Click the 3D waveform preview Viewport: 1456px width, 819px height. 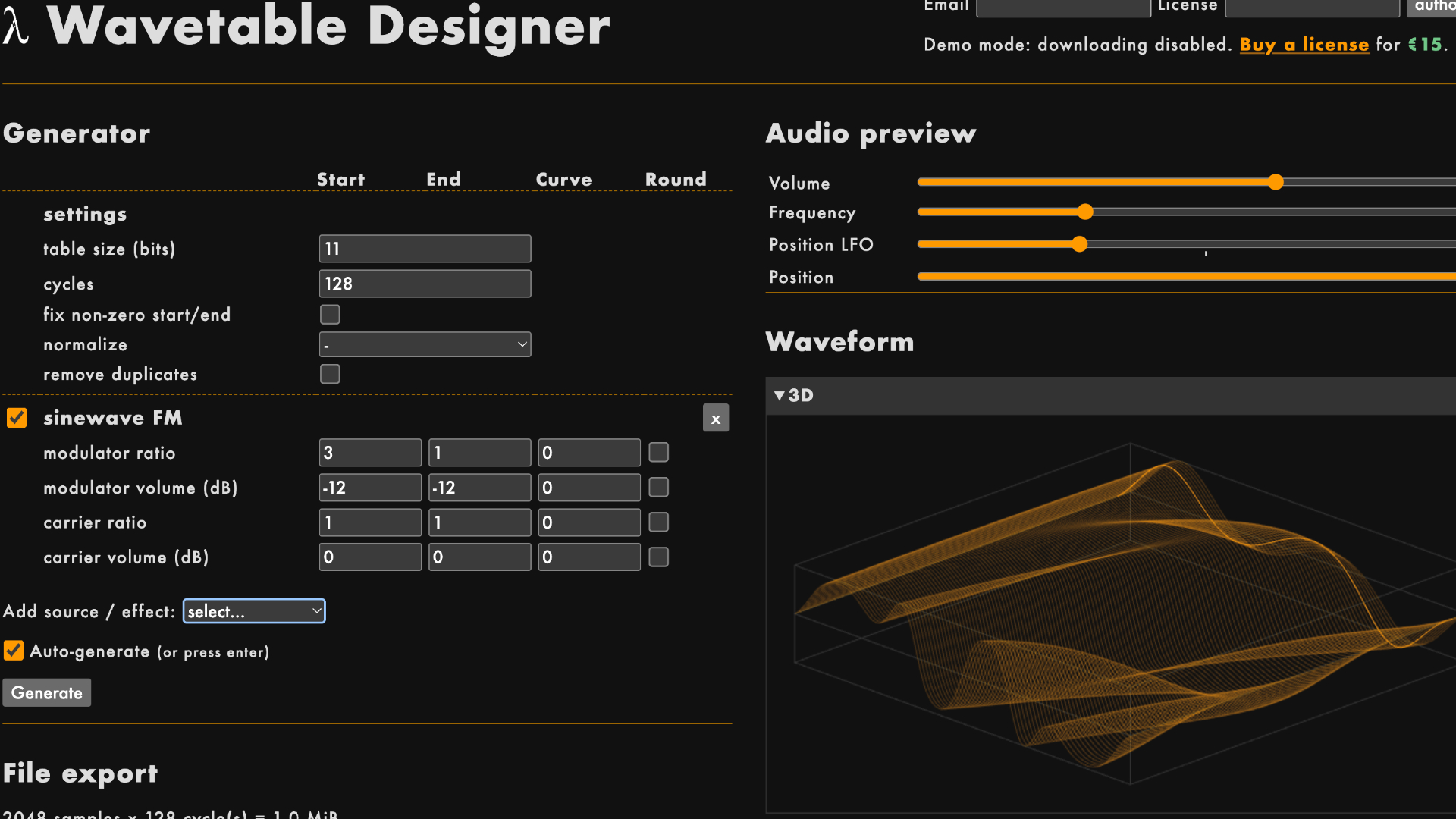[1111, 614]
